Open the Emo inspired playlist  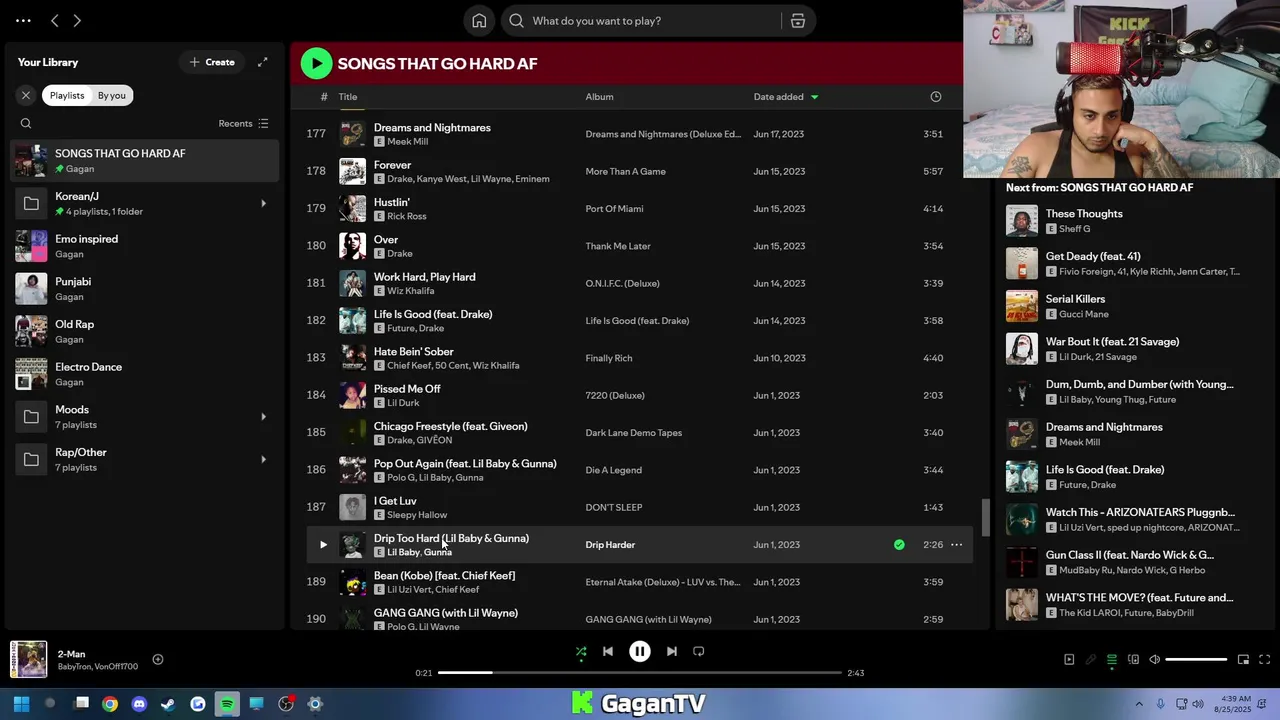(145, 246)
